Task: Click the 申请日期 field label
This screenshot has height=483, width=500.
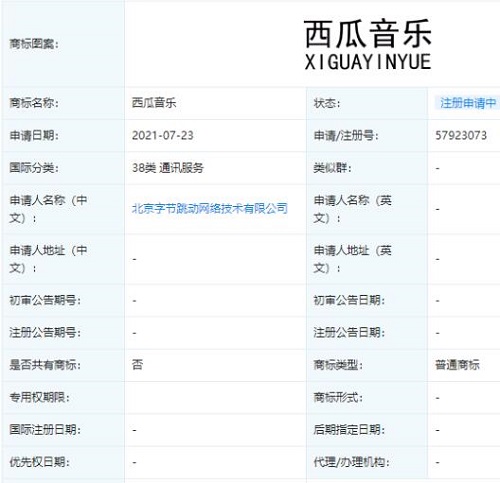Action: point(34,135)
